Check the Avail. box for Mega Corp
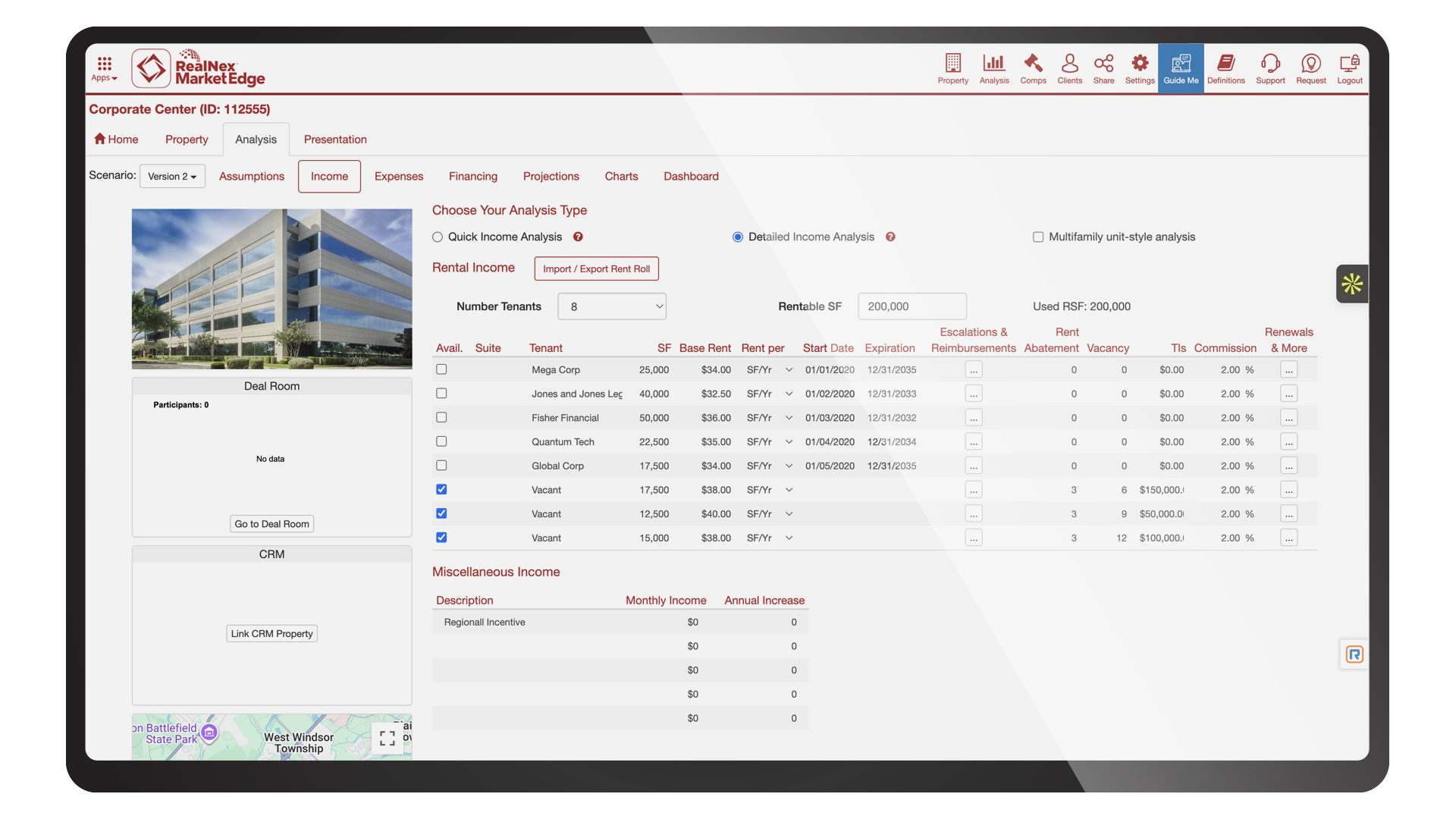Viewport: 1456px width, 819px height. (x=441, y=369)
